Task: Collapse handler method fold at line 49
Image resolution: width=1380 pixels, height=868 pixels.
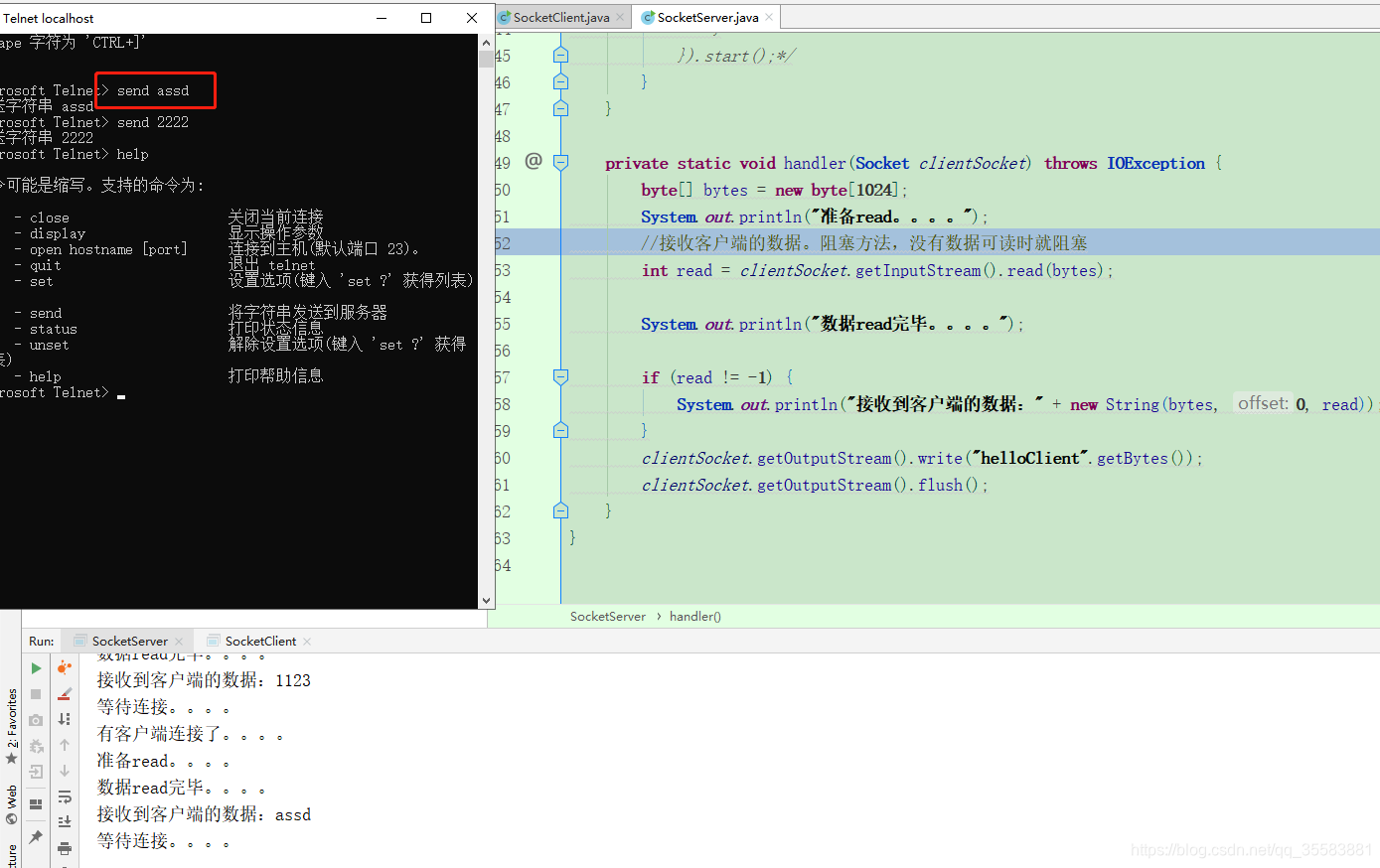Action: point(560,162)
